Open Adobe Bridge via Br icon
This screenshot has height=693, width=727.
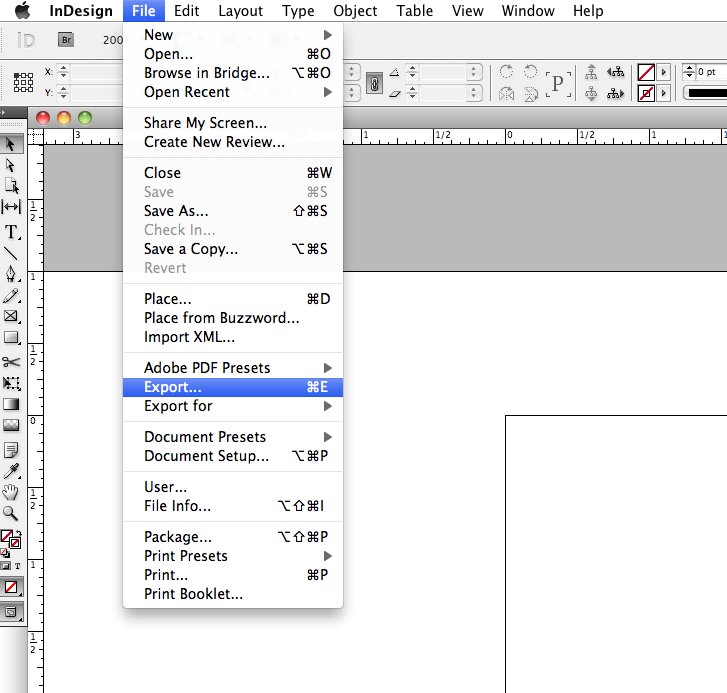66,40
